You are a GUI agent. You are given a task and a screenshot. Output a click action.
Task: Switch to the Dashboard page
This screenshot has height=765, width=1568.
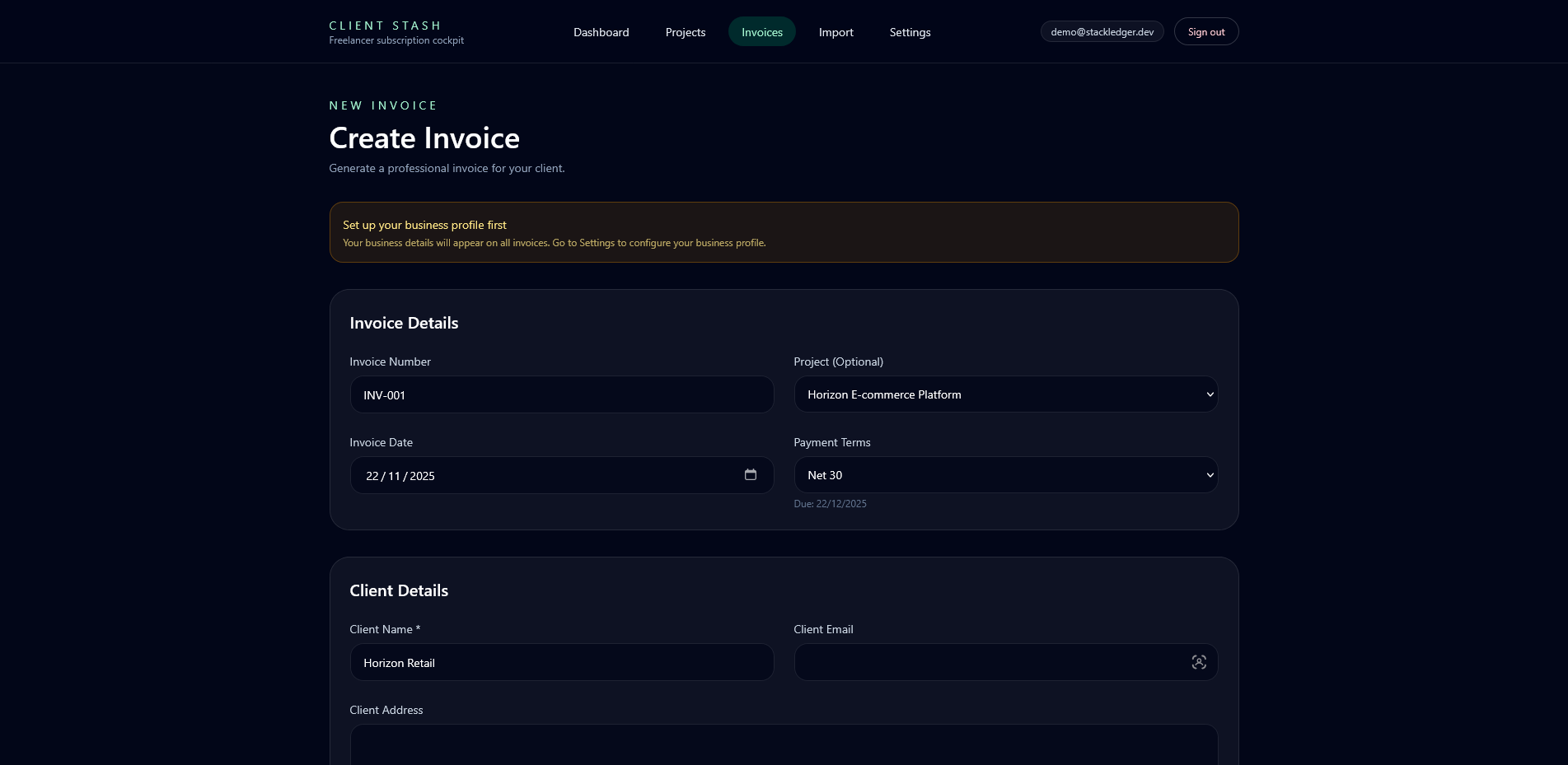point(601,32)
